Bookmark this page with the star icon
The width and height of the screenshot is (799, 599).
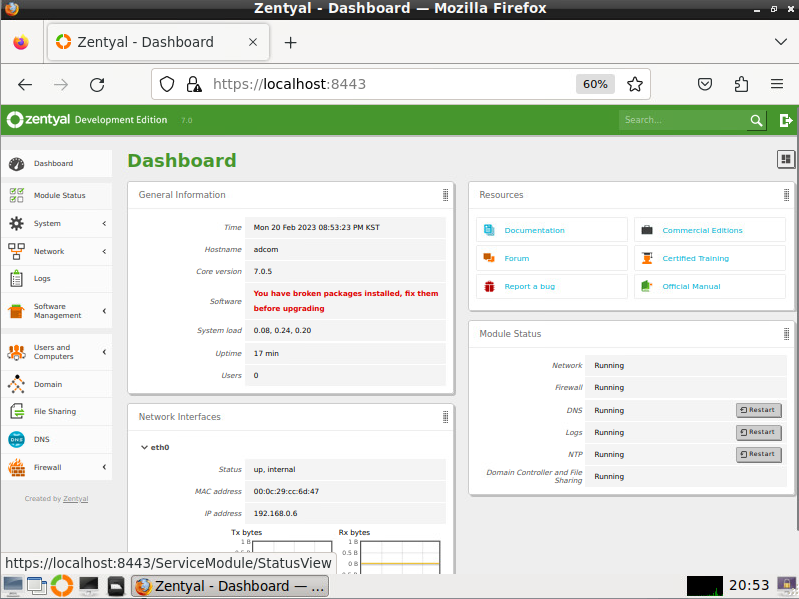click(x=634, y=84)
